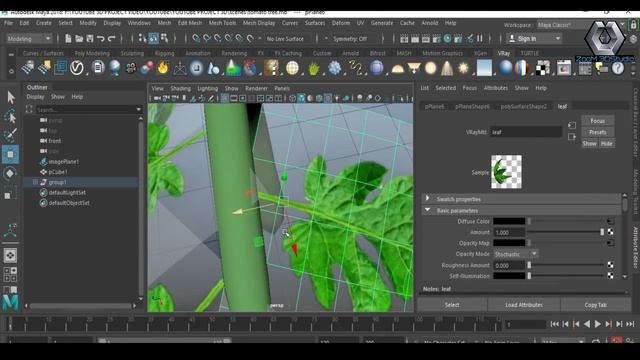Toggle Amount map checker button
640x360 pixels.
[x=611, y=232]
